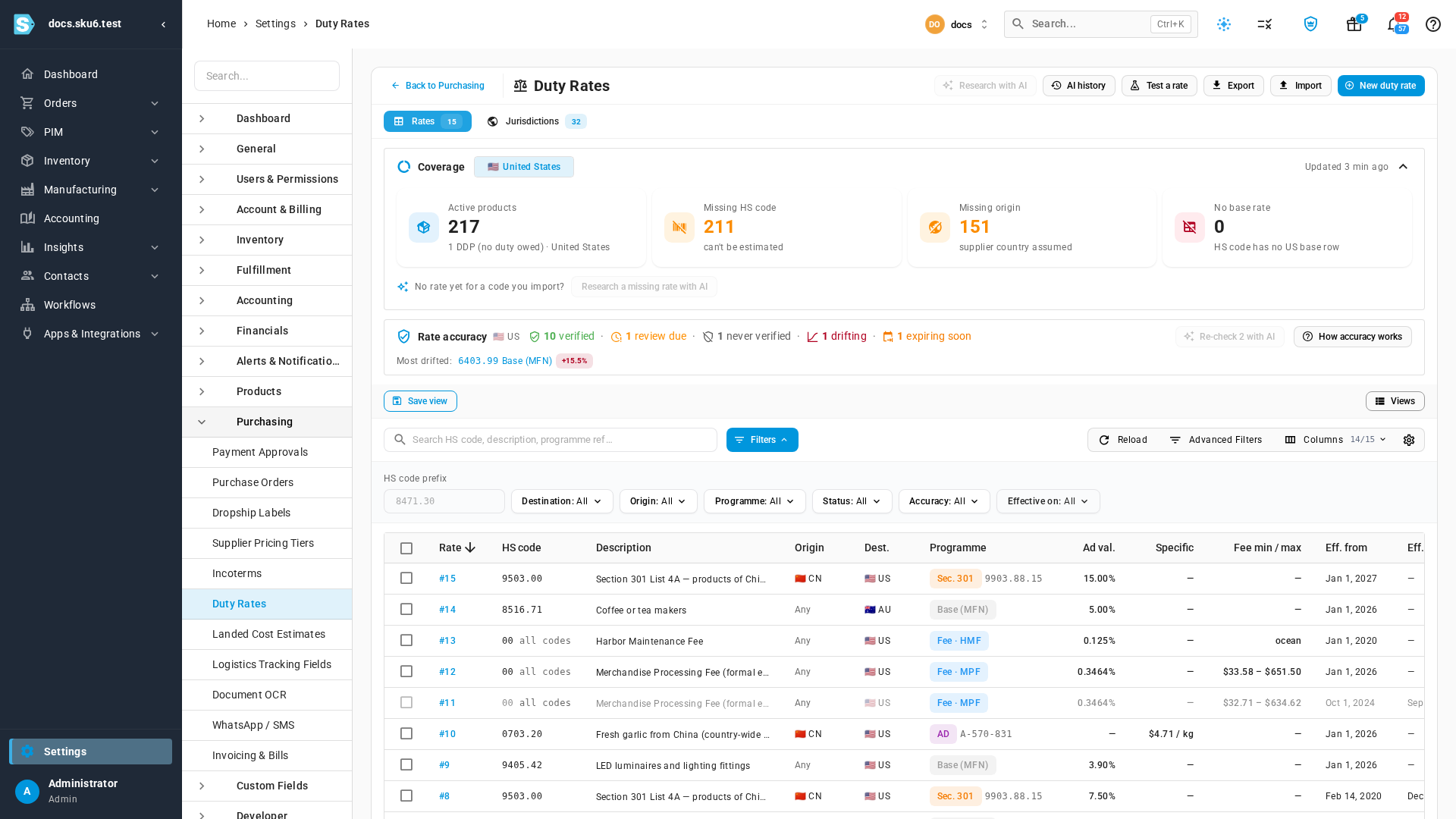This screenshot has height=819, width=1456.
Task: Click the Workflows icon in sidebar
Action: 27,305
